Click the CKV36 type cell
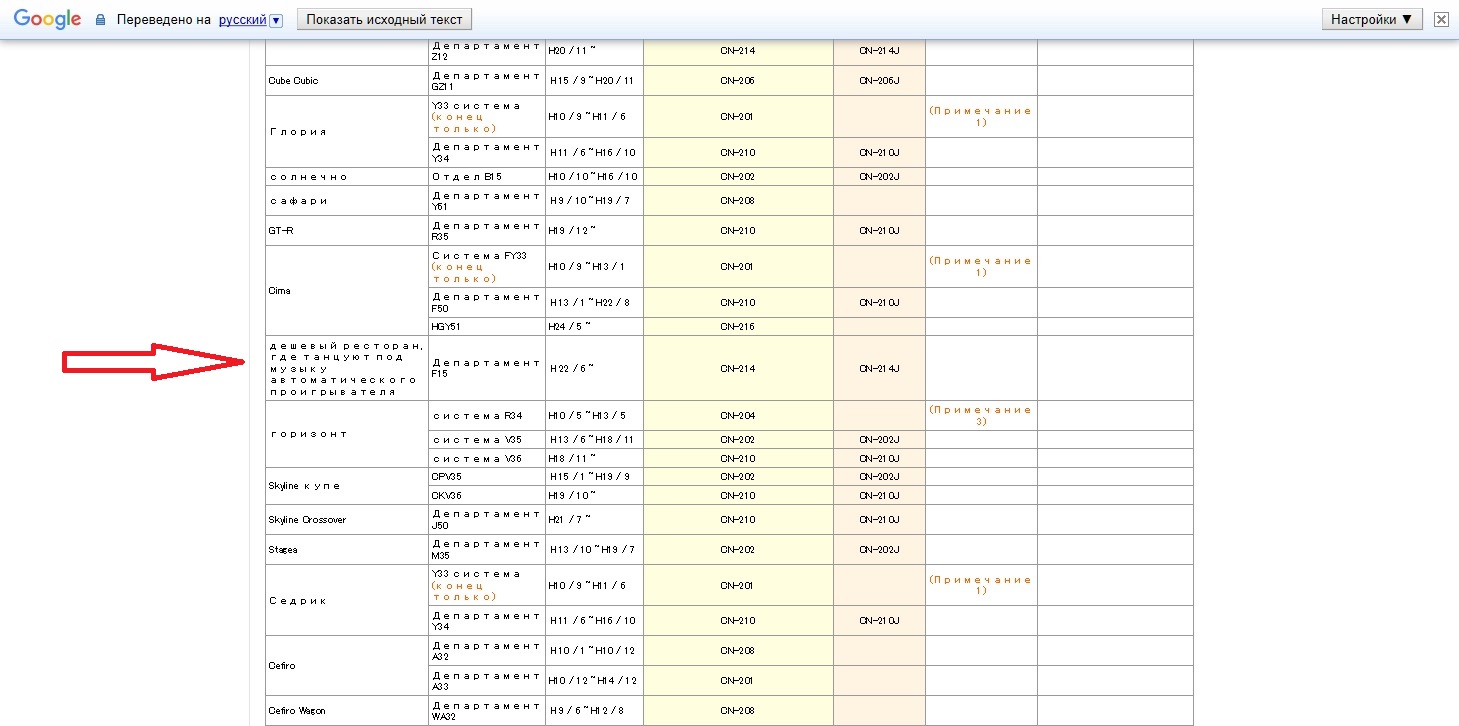 coord(487,495)
